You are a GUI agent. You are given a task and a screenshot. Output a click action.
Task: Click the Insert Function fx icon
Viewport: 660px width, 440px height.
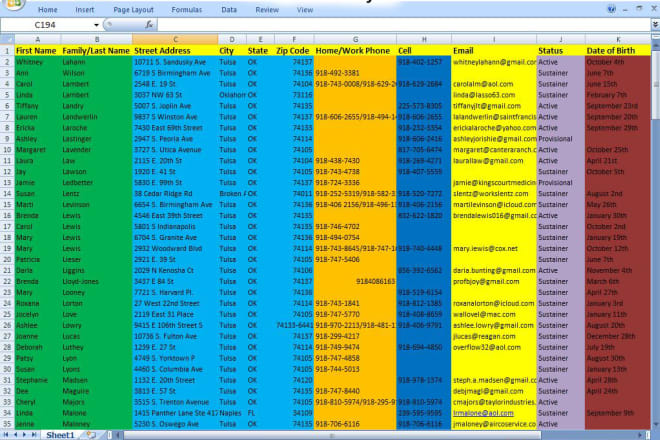(149, 25)
